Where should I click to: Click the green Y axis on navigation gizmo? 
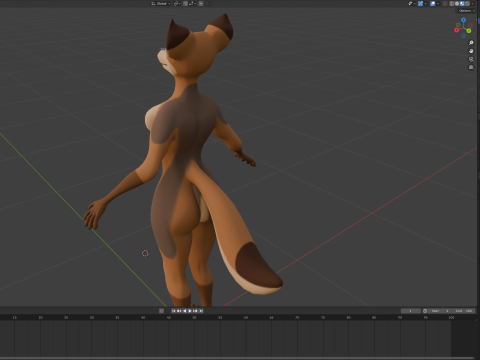click(469, 31)
